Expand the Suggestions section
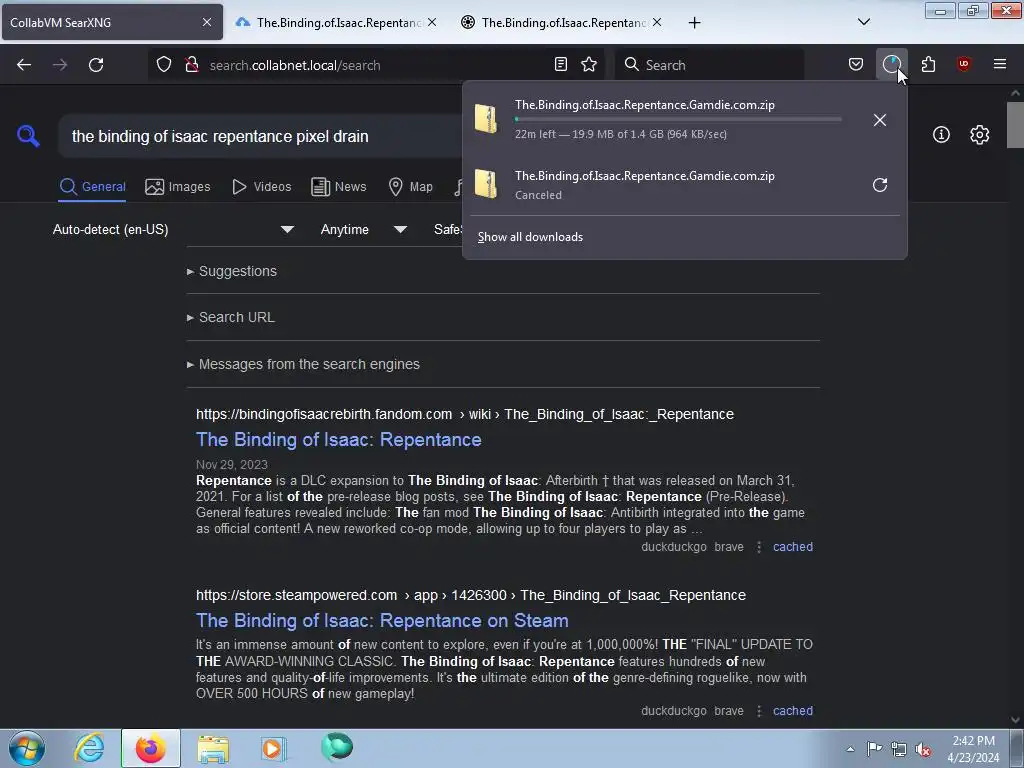 tap(232, 271)
